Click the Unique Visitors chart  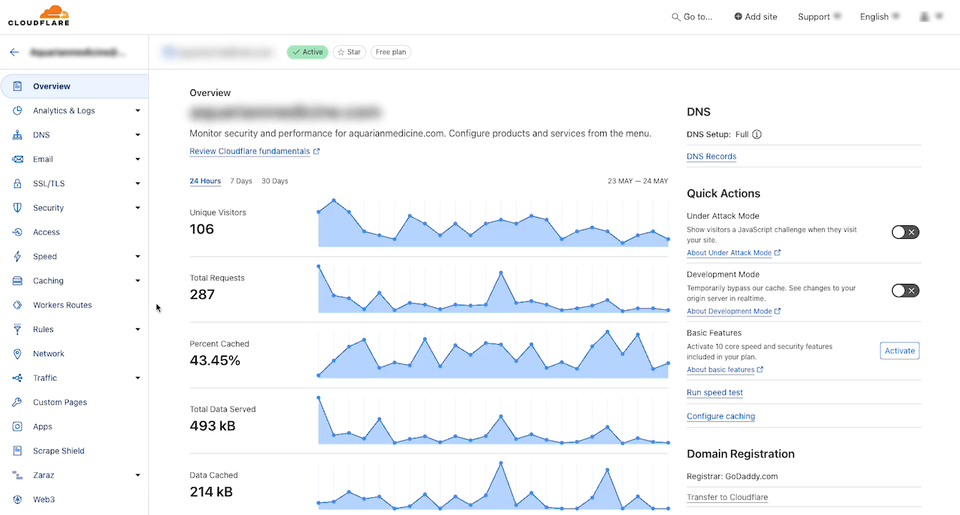click(493, 223)
